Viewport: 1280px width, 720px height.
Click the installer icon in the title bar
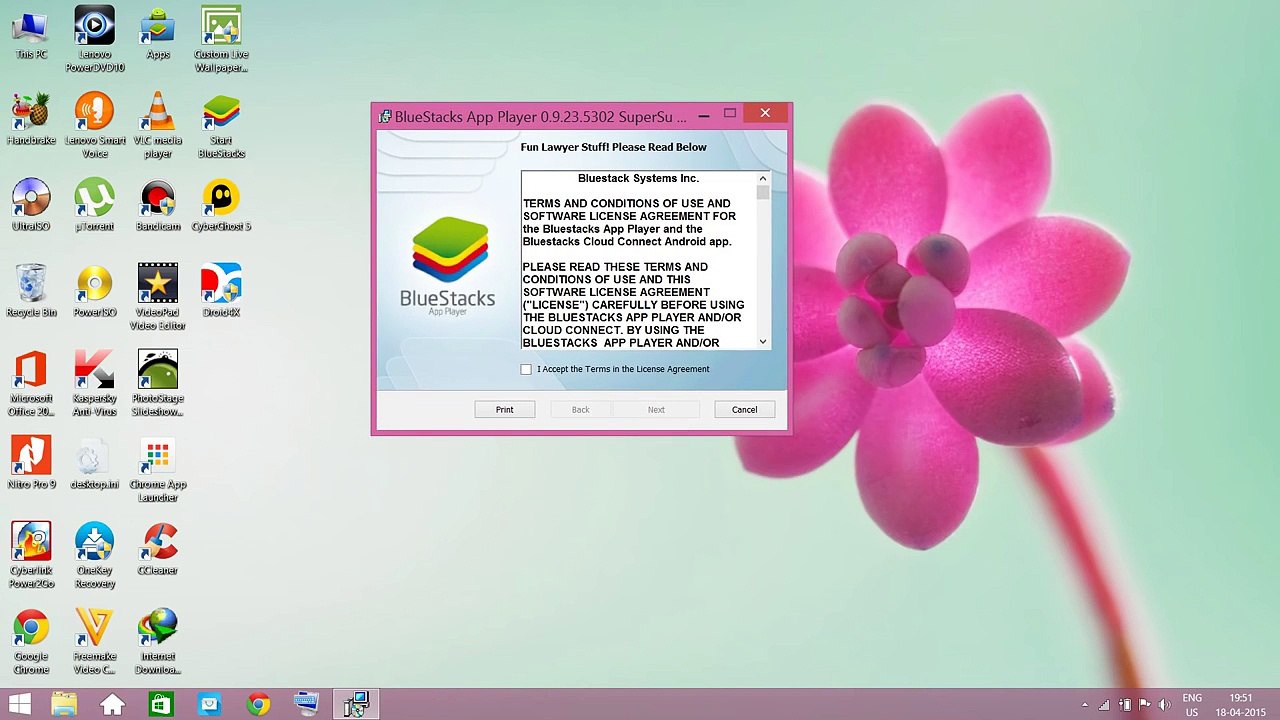384,117
